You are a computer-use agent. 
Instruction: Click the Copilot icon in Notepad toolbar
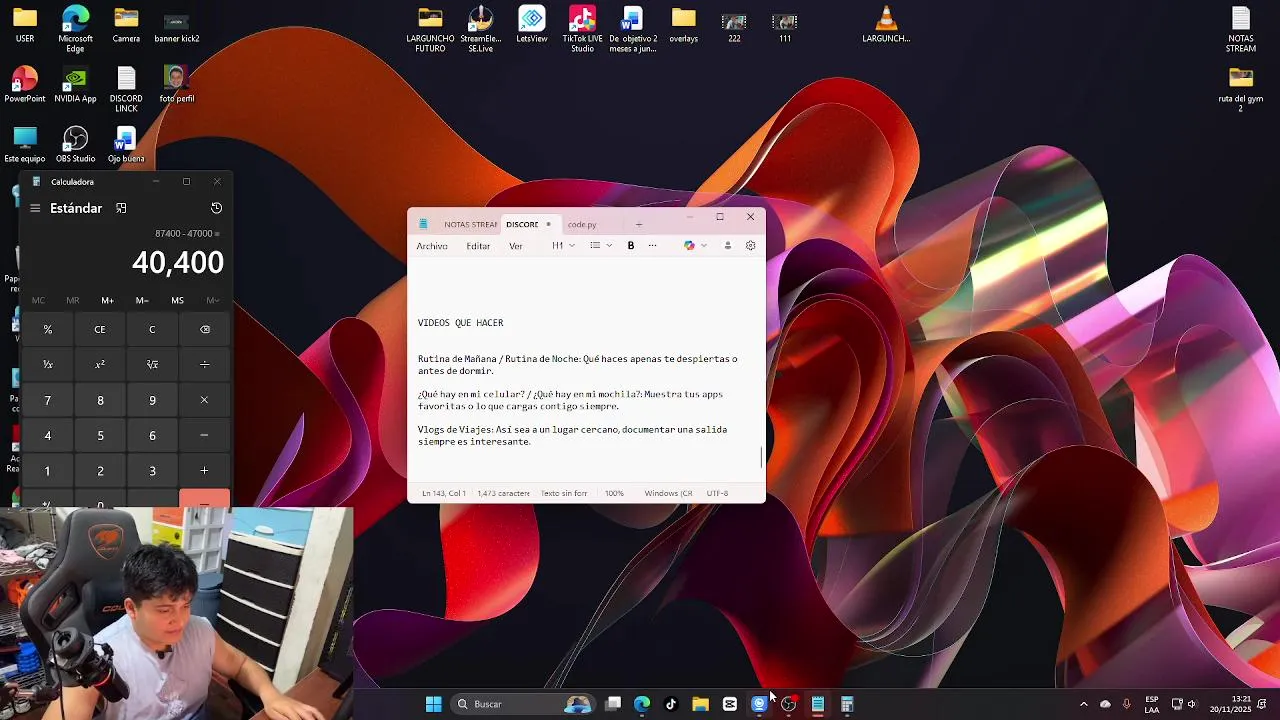pyautogui.click(x=689, y=246)
